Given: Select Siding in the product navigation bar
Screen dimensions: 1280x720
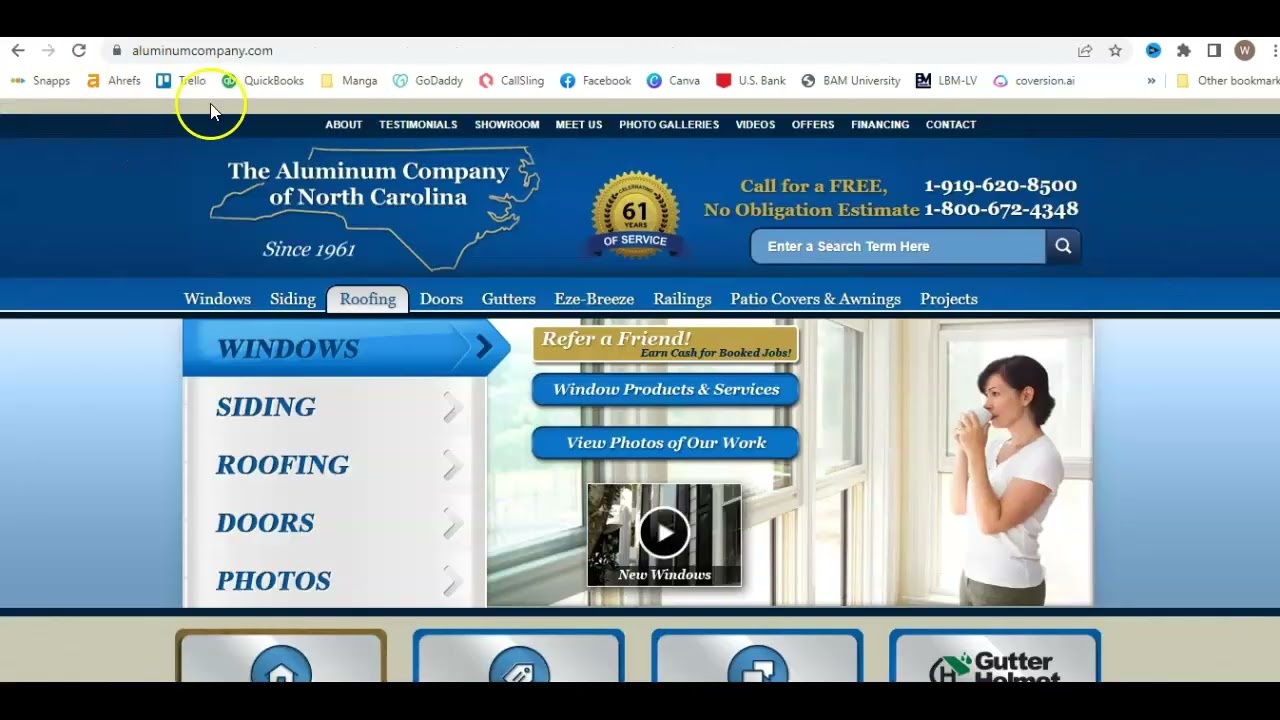Looking at the screenshot, I should 293,299.
